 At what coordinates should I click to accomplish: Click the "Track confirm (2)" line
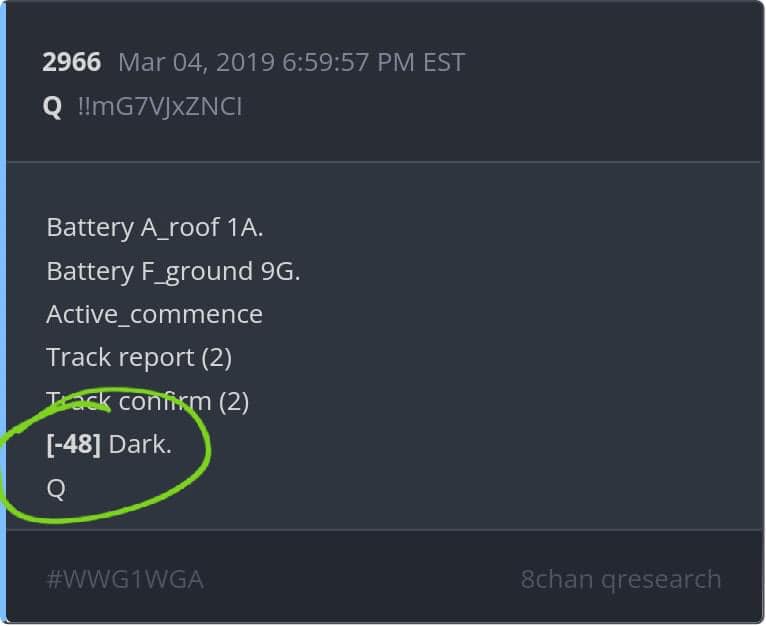pyautogui.click(x=147, y=401)
